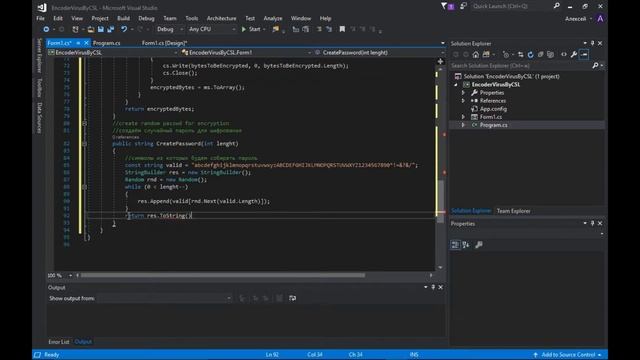Viewport: 640px width, 360px height.
Task: Click the Solution Explorer Properties wrench icon
Action: (x=574, y=55)
